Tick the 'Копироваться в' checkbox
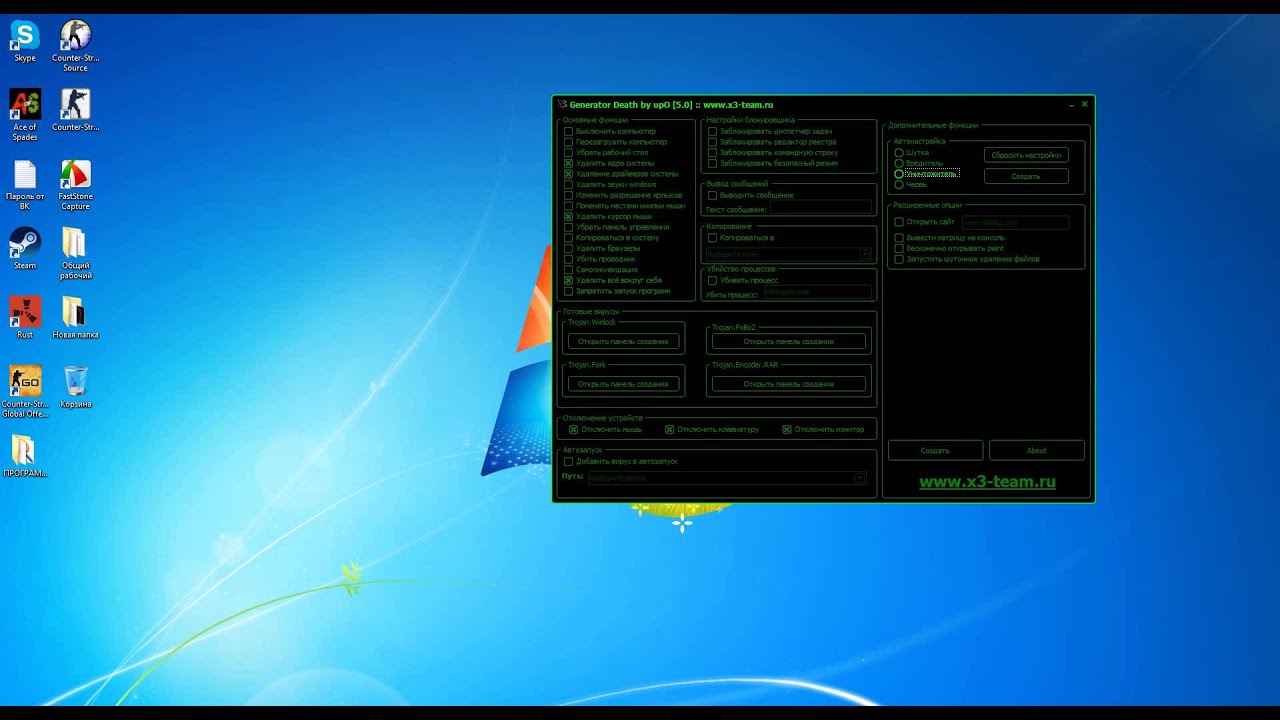The image size is (1280, 720). pos(713,238)
